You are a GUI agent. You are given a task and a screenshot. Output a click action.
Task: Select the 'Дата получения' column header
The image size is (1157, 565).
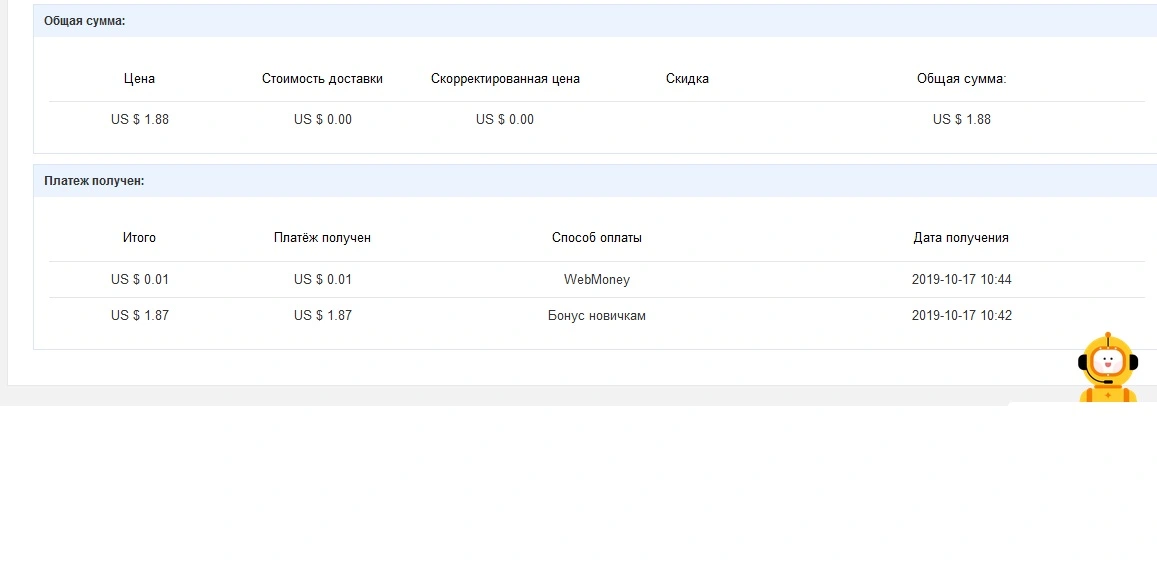(x=961, y=238)
